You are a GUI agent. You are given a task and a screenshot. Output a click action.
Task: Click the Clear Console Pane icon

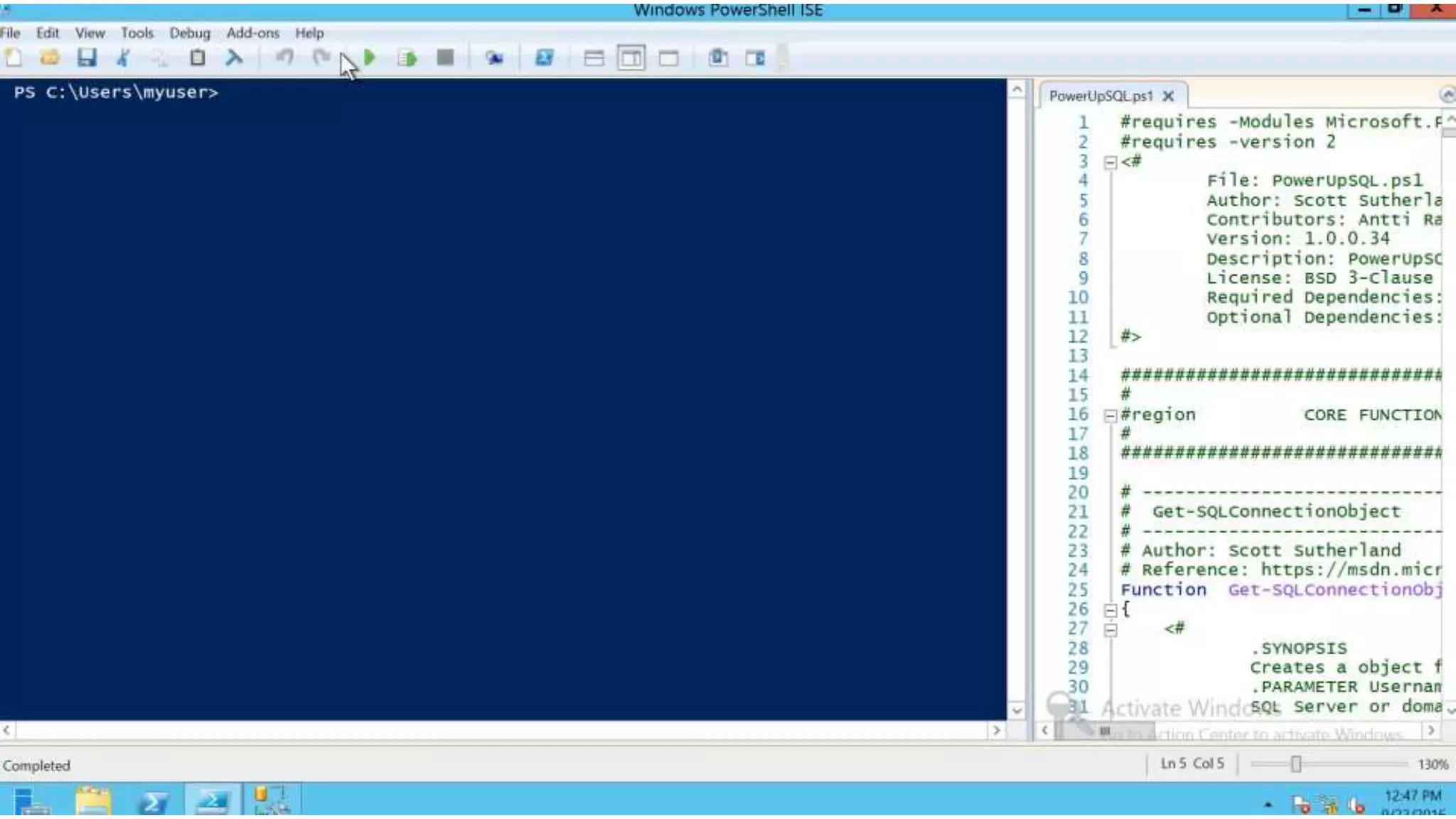pos(234,58)
